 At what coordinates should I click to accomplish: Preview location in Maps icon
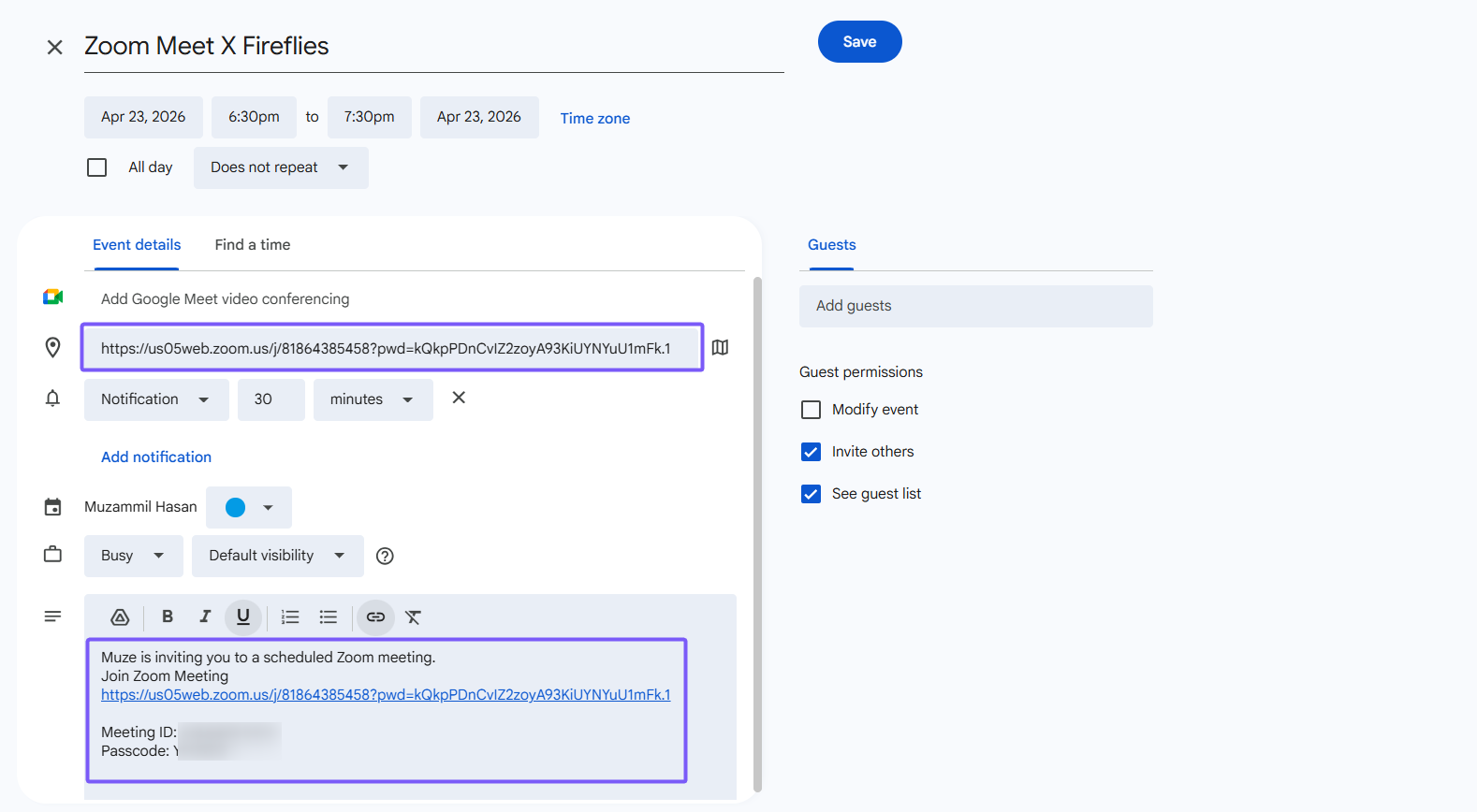pos(720,347)
